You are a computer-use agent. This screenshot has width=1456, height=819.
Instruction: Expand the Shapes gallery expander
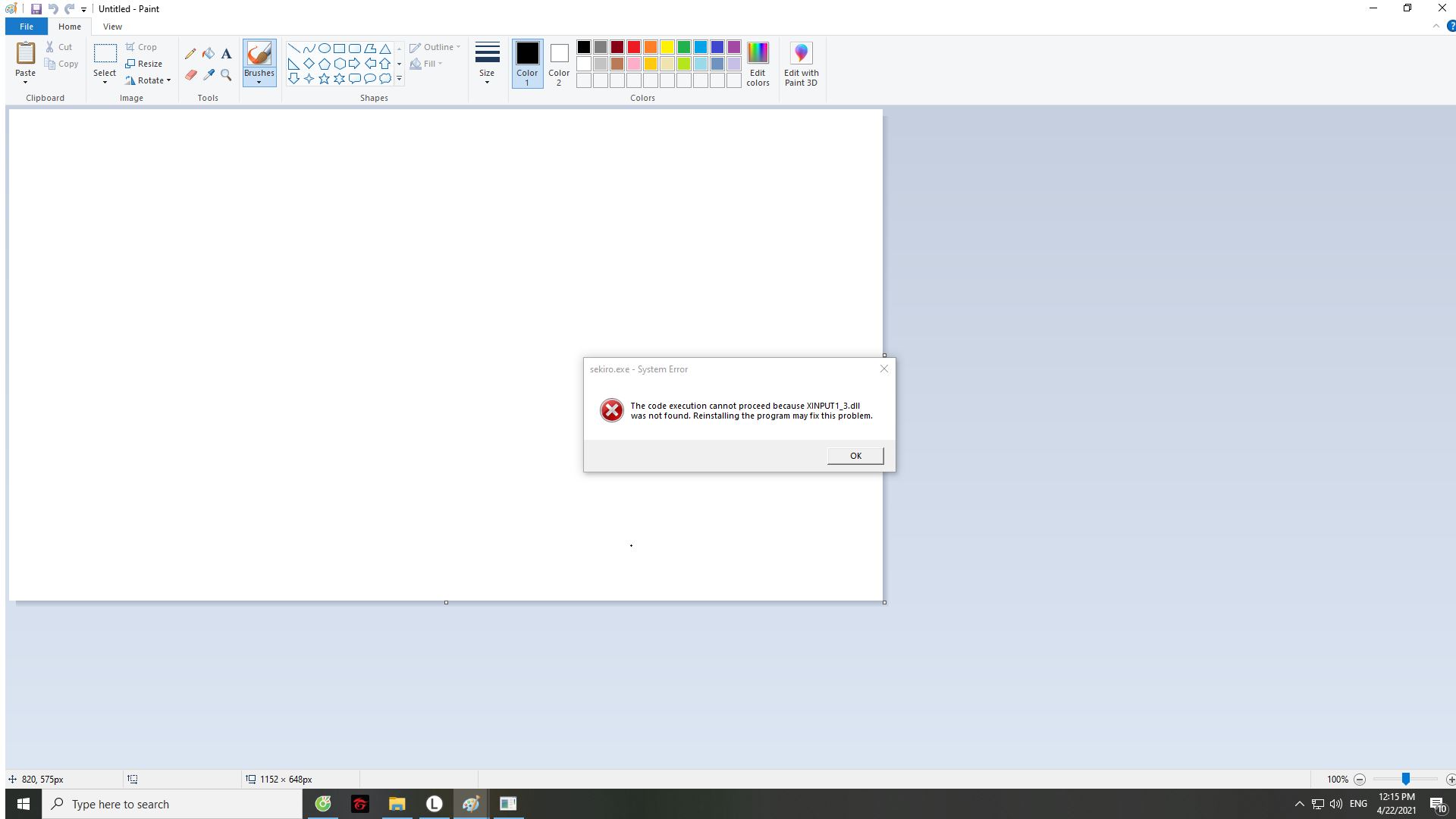click(399, 79)
